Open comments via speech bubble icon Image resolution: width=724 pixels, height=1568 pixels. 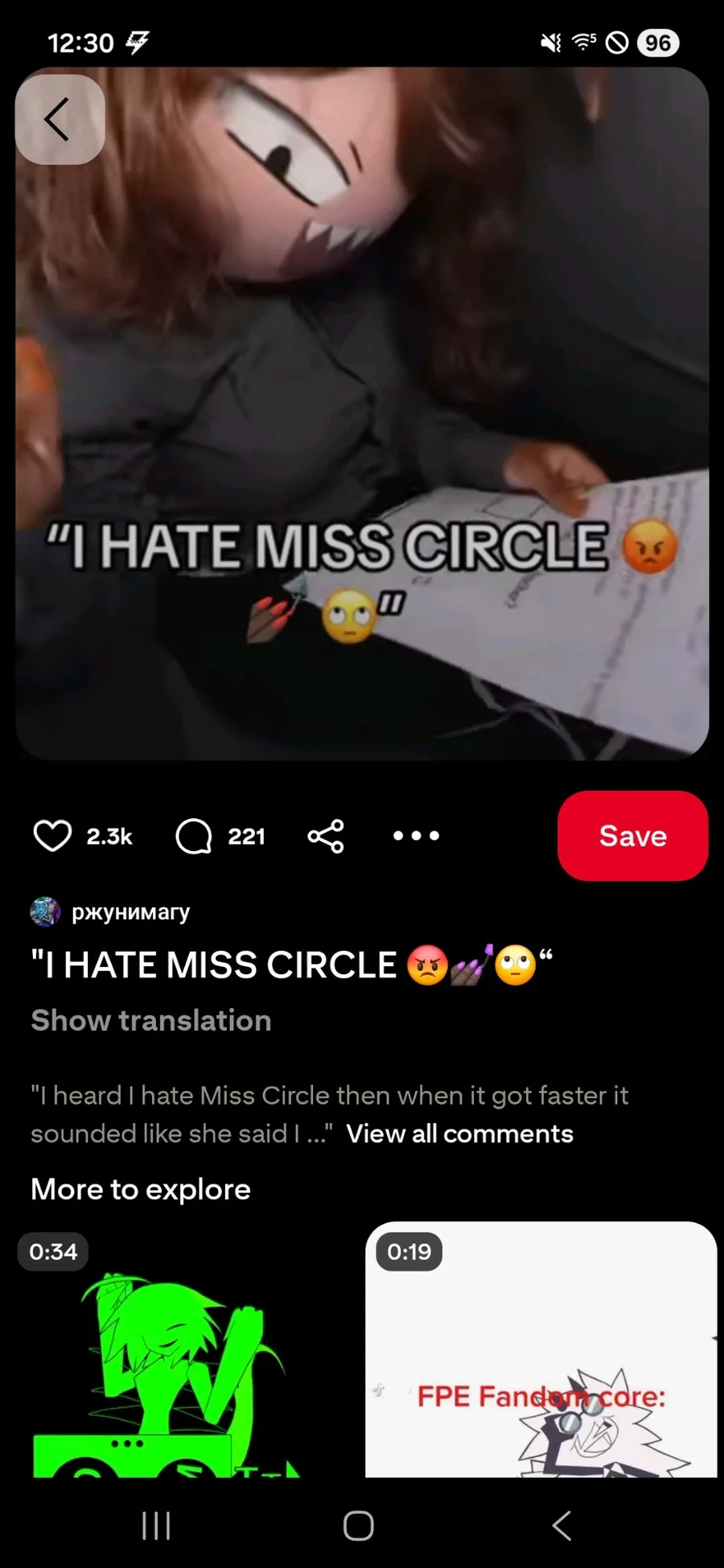[x=194, y=836]
